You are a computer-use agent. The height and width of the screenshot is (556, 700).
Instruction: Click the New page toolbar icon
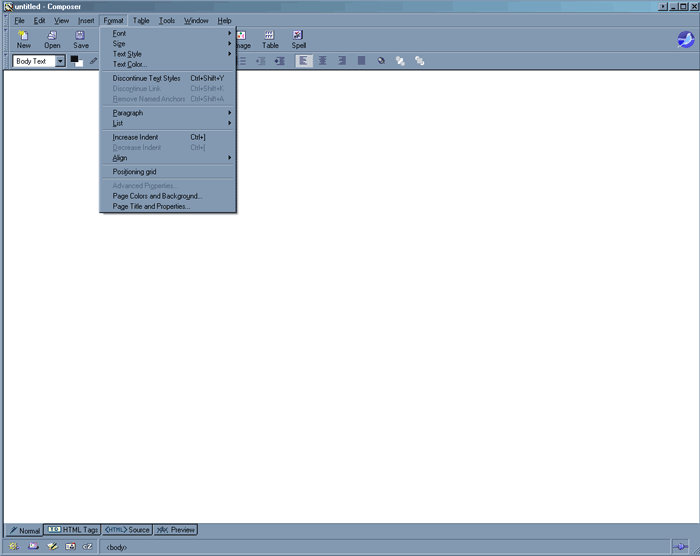pos(23,38)
